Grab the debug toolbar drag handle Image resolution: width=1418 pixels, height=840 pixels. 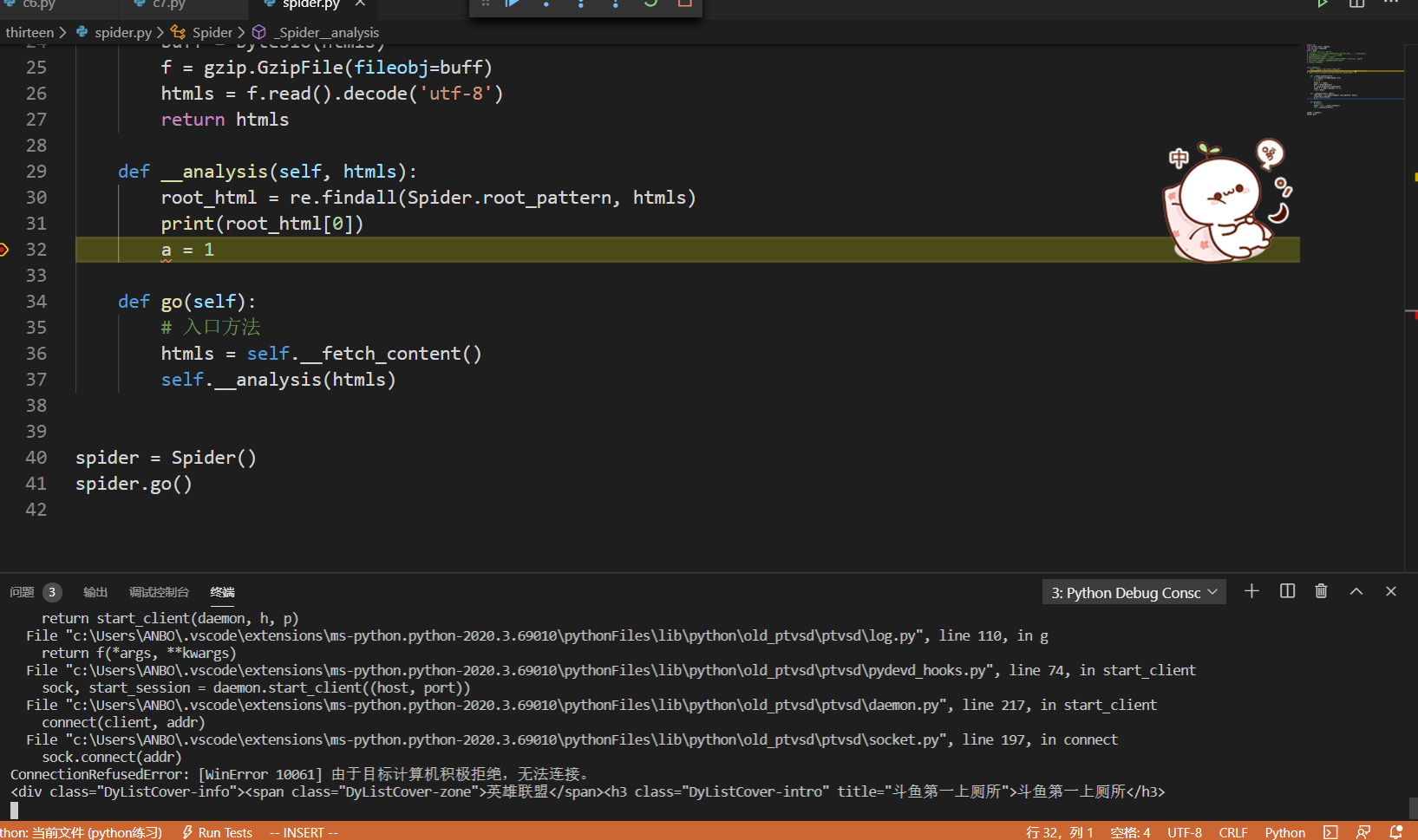[486, 3]
